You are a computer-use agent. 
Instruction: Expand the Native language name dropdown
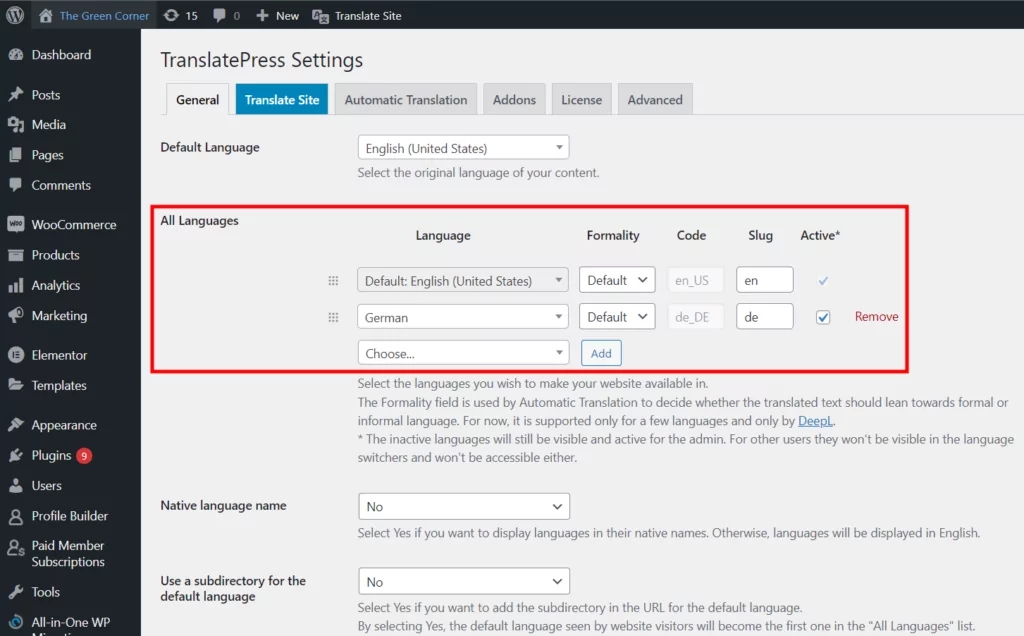pos(463,506)
